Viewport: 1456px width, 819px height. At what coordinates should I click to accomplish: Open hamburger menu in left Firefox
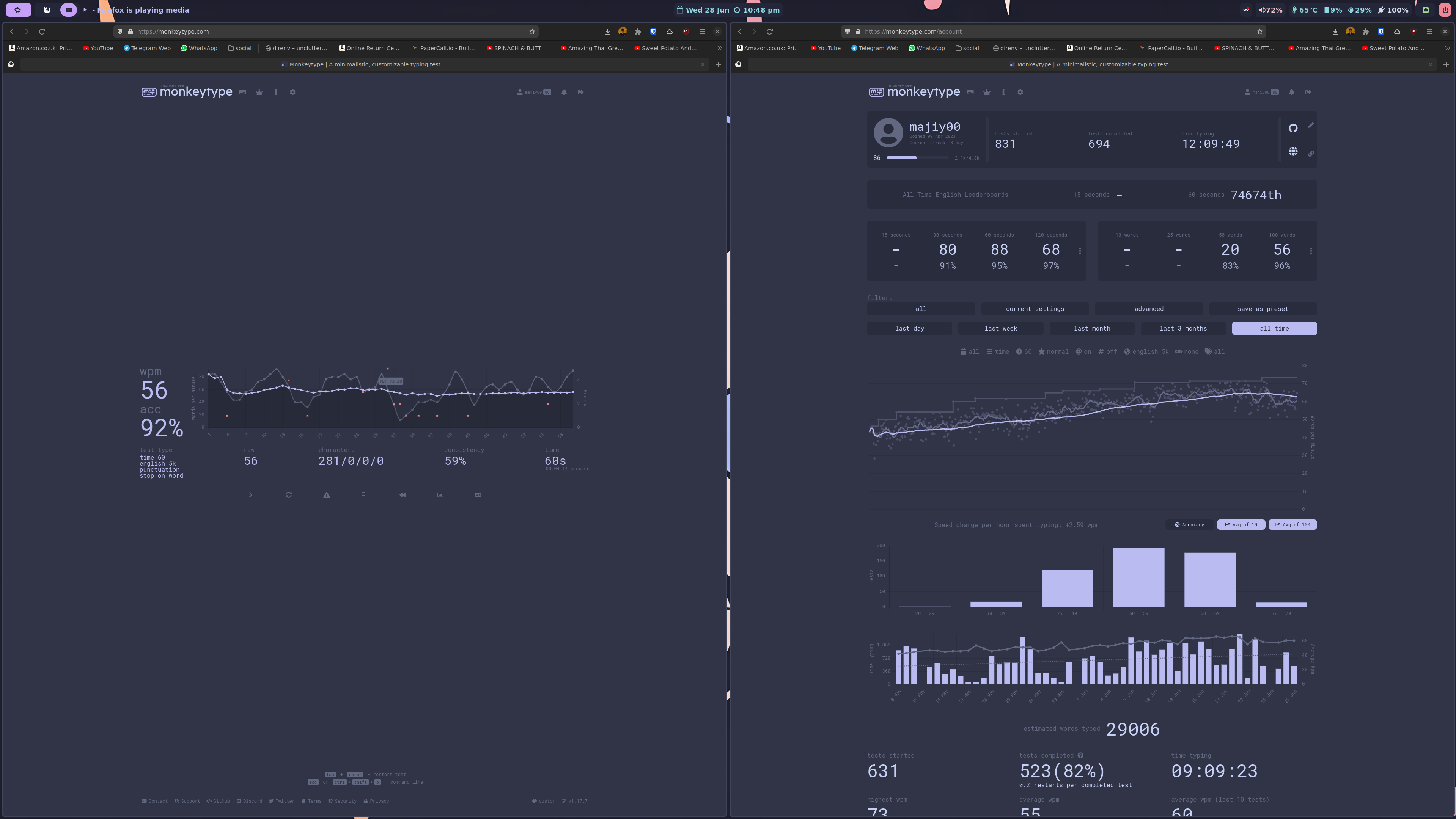[702, 31]
